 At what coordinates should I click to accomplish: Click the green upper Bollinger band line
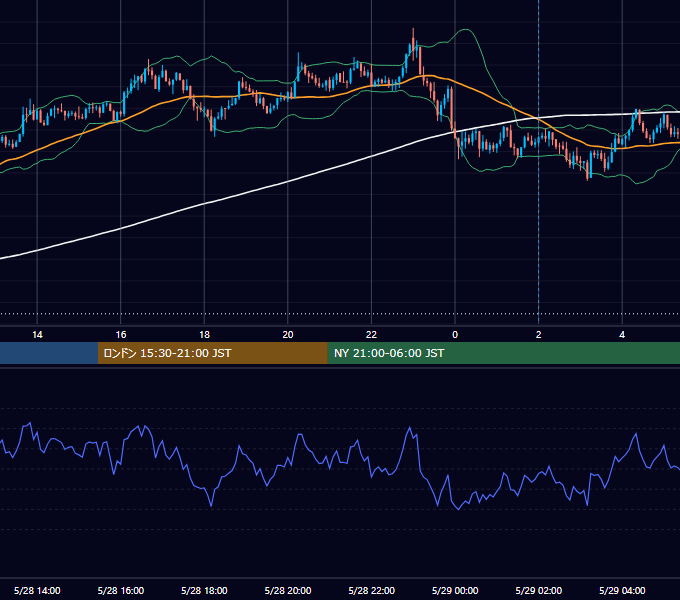[x=466, y=29]
